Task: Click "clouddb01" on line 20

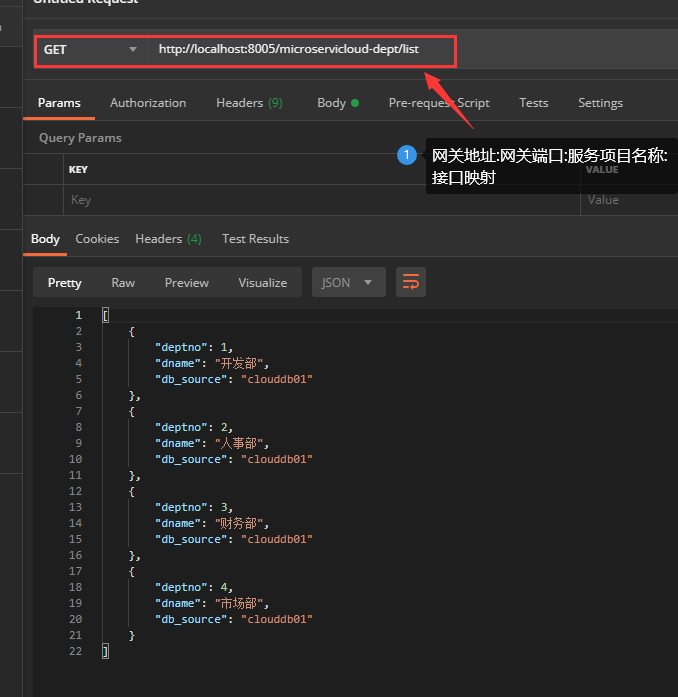Action: tap(277, 619)
